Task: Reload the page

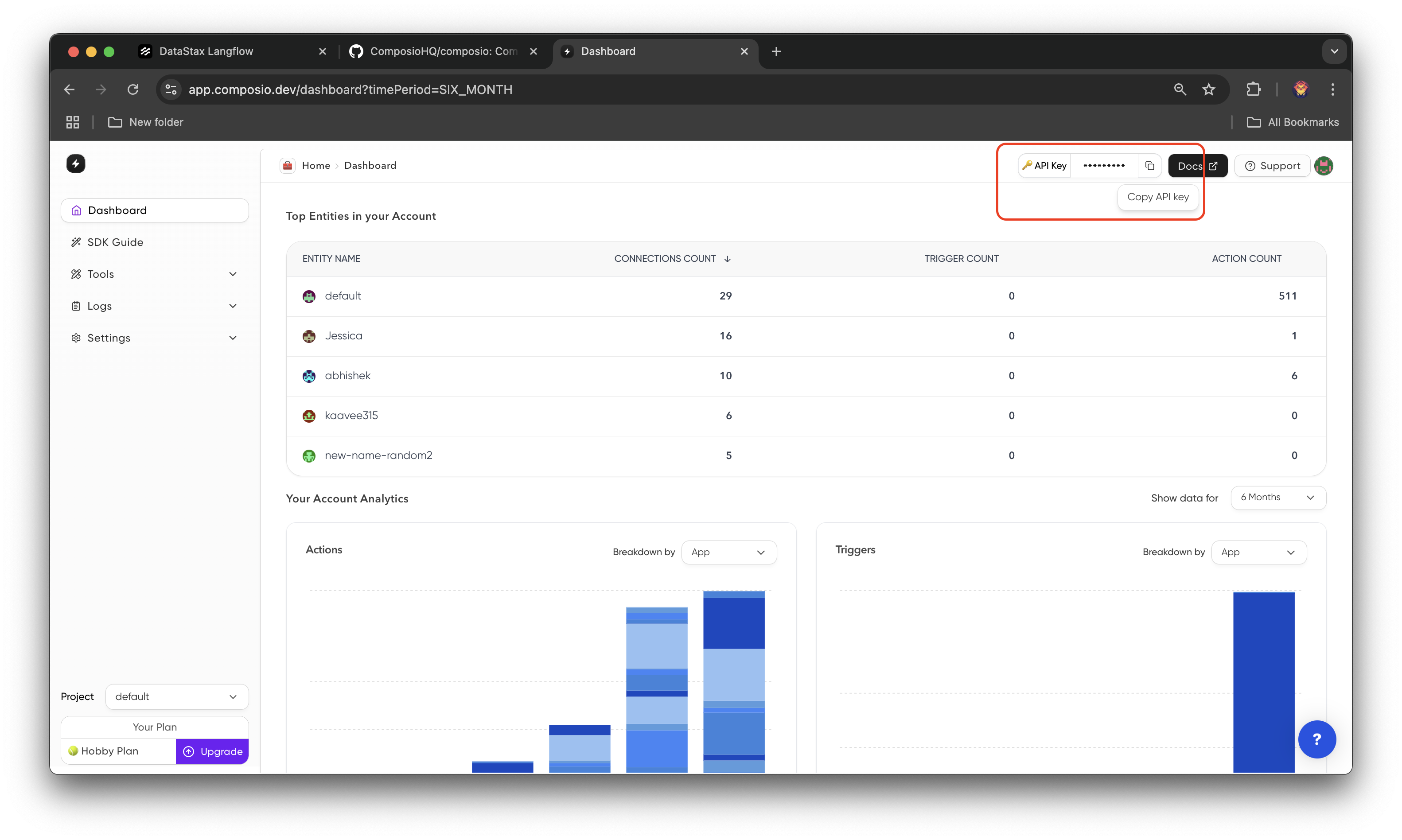Action: 133,89
